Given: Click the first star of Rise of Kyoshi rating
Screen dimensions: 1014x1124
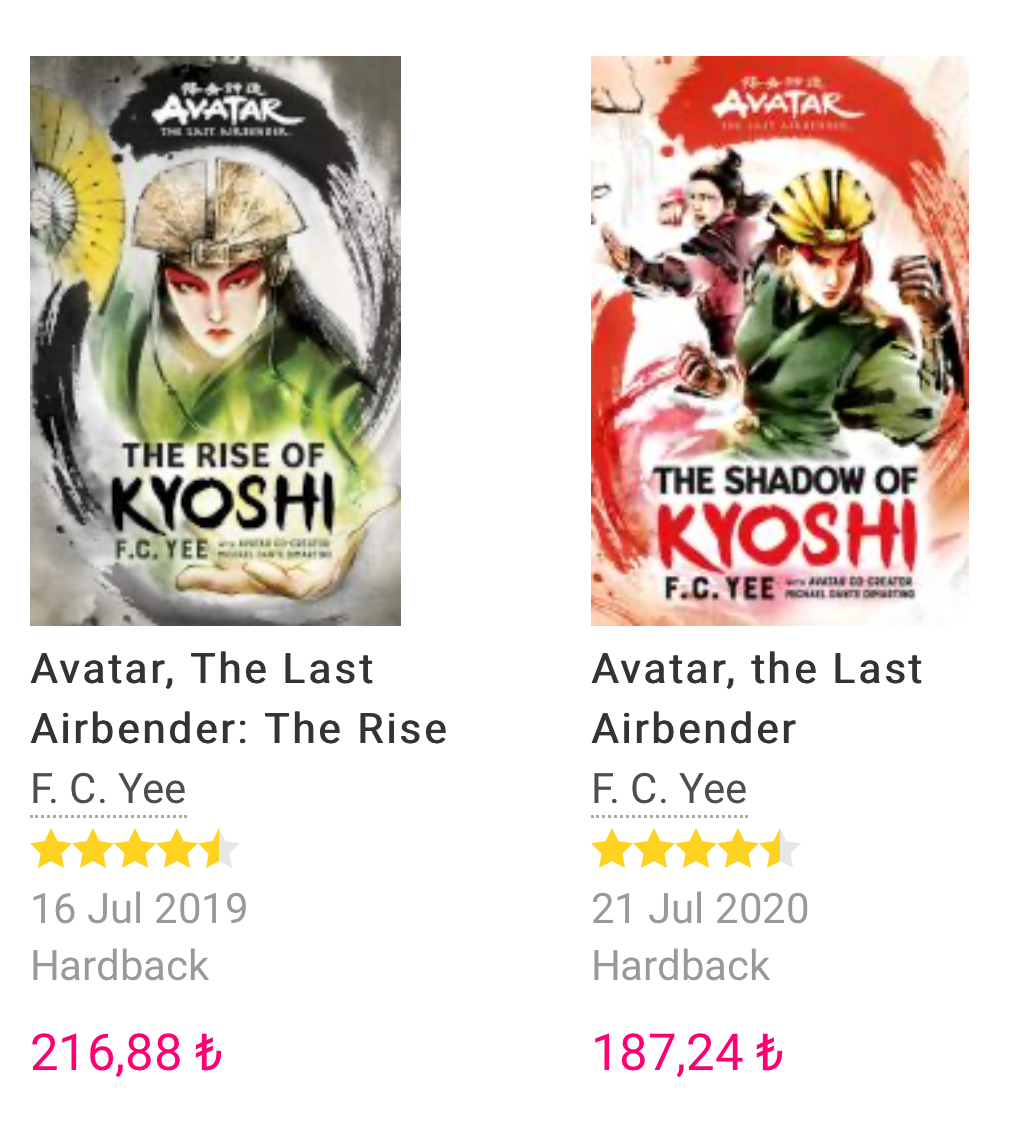Looking at the screenshot, I should 50,850.
